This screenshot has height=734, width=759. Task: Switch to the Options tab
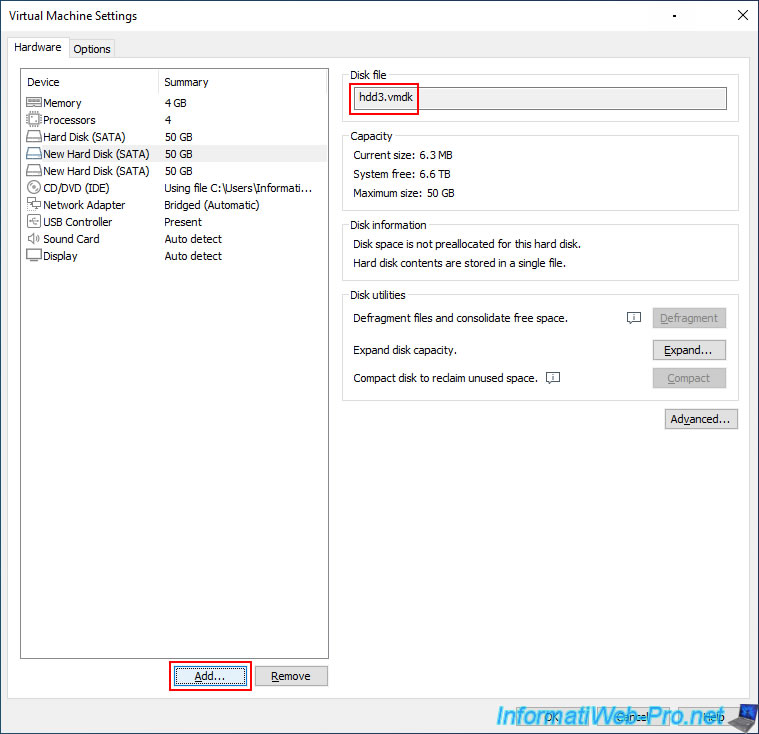click(x=92, y=49)
